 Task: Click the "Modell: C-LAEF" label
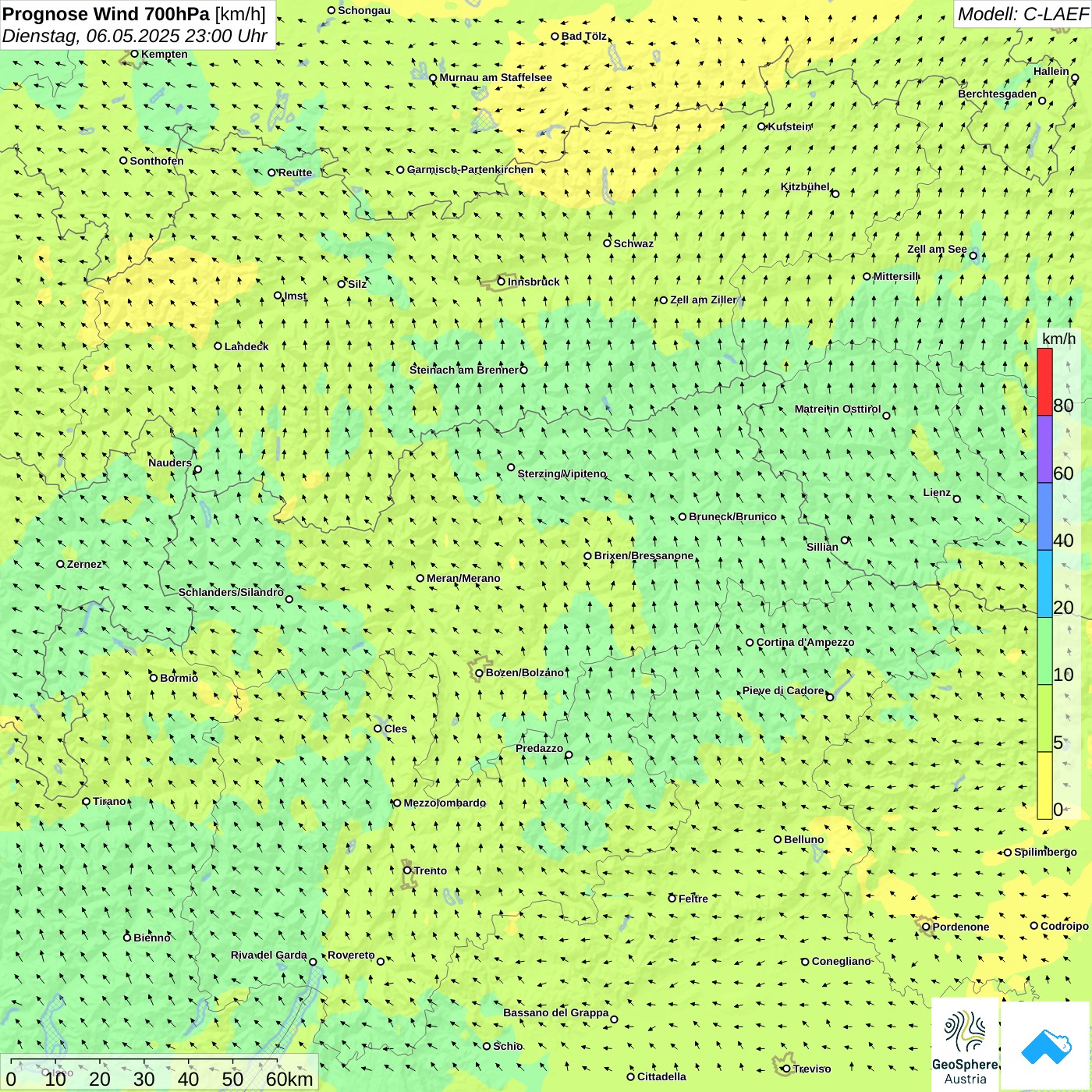[1023, 14]
